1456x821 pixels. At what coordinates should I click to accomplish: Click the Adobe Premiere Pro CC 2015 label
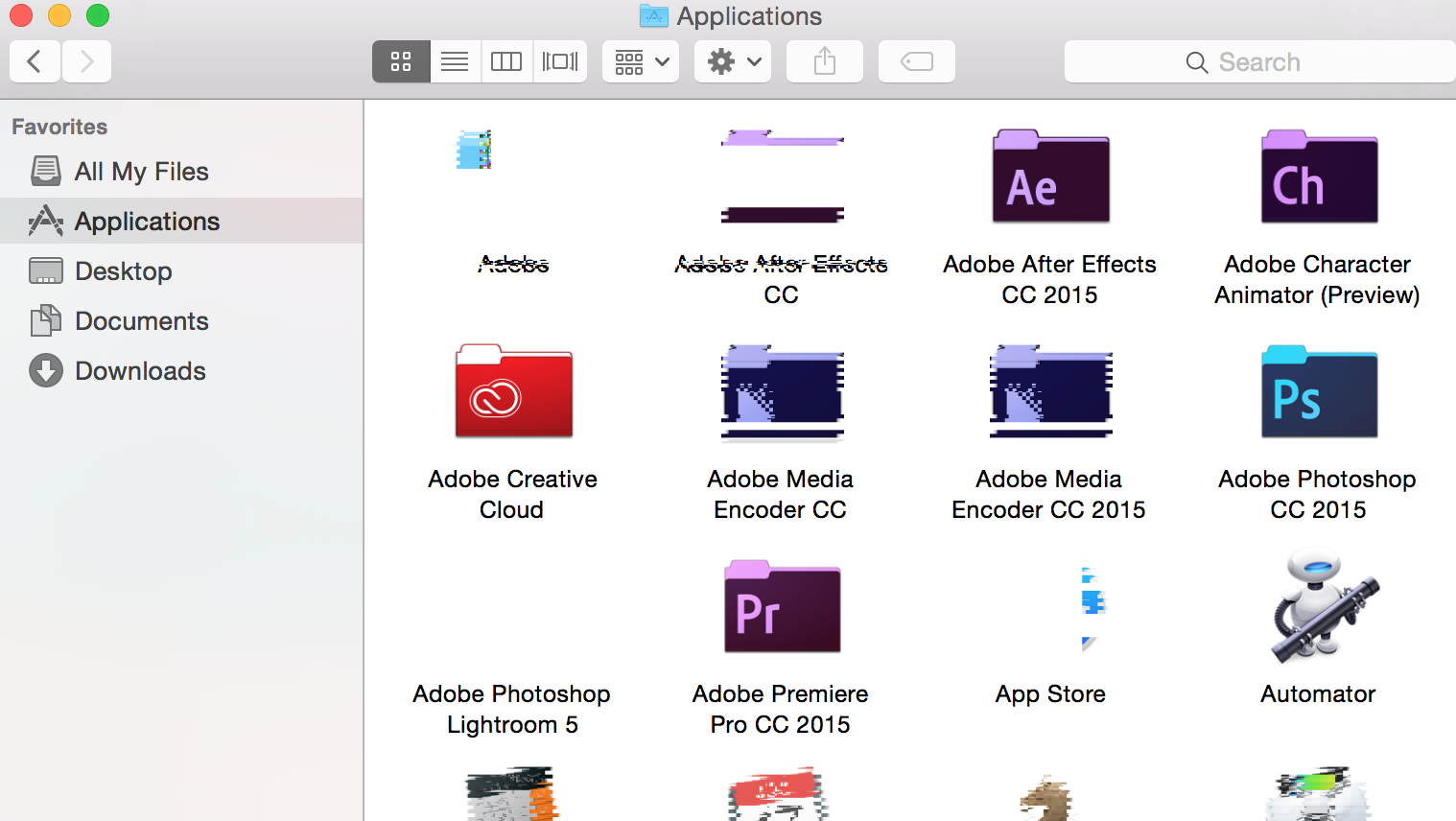click(x=781, y=709)
